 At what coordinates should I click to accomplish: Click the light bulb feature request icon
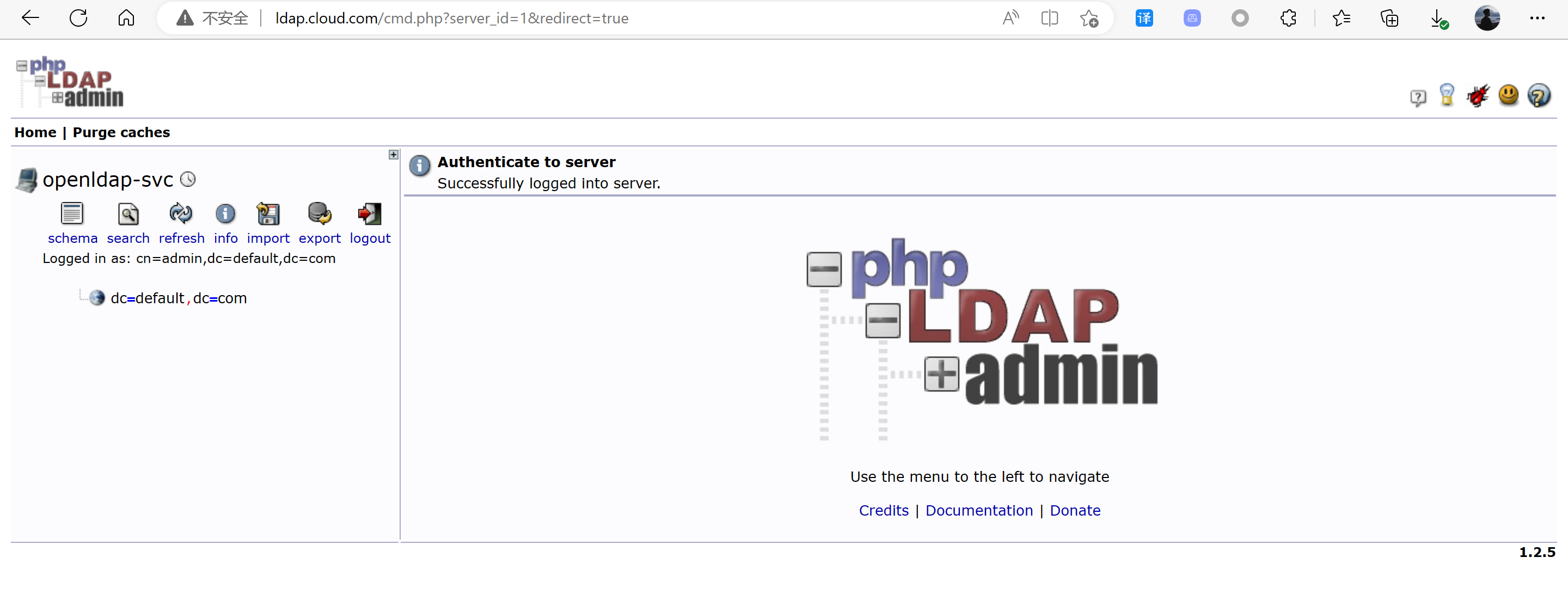click(x=1447, y=95)
